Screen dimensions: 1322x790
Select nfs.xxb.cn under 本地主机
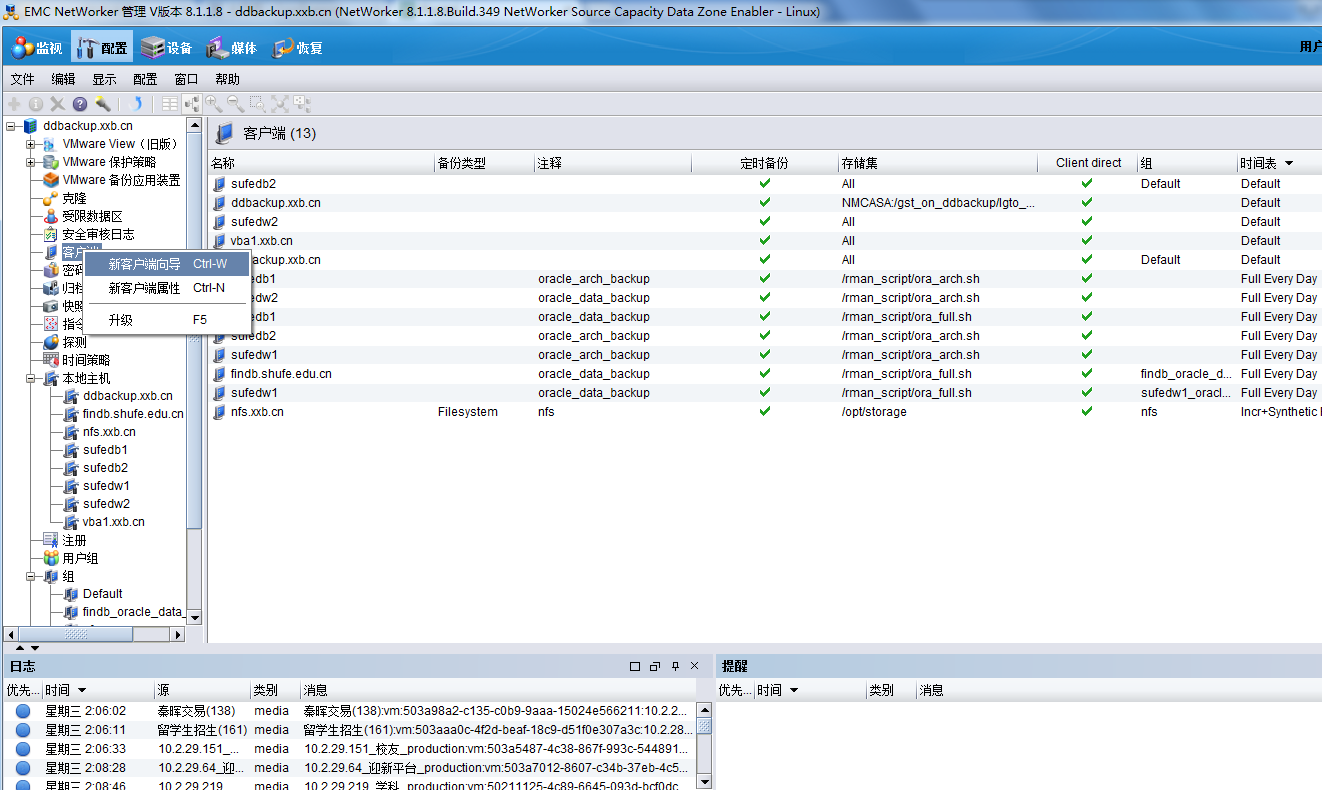(109, 432)
